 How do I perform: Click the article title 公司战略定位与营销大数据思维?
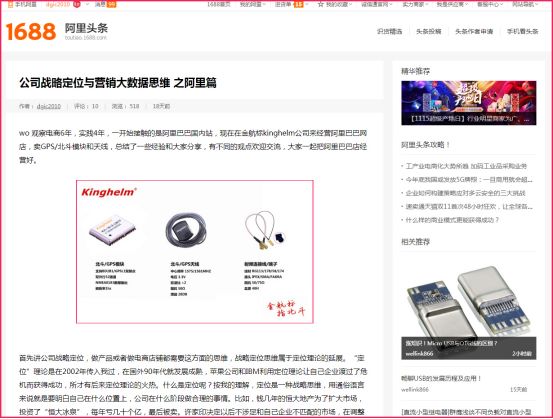[x=118, y=83]
